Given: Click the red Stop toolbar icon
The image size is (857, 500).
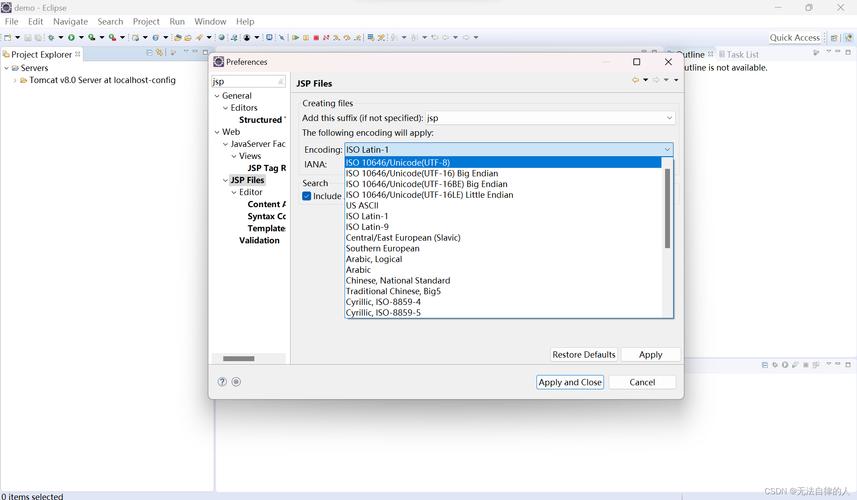Looking at the screenshot, I should [316, 38].
